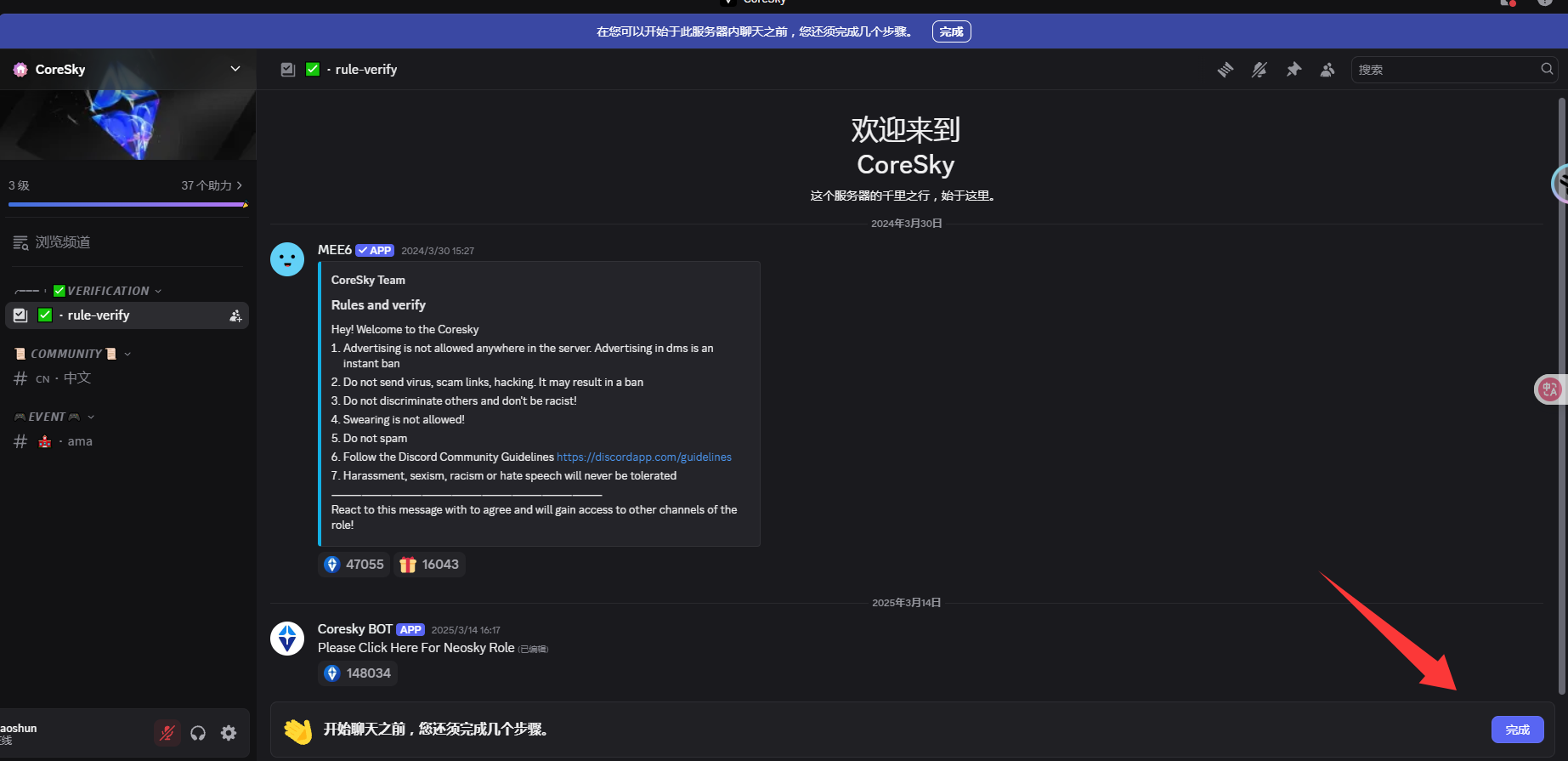Click Please Click Here For Neosky Role
The height and width of the screenshot is (761, 1568).
point(416,648)
